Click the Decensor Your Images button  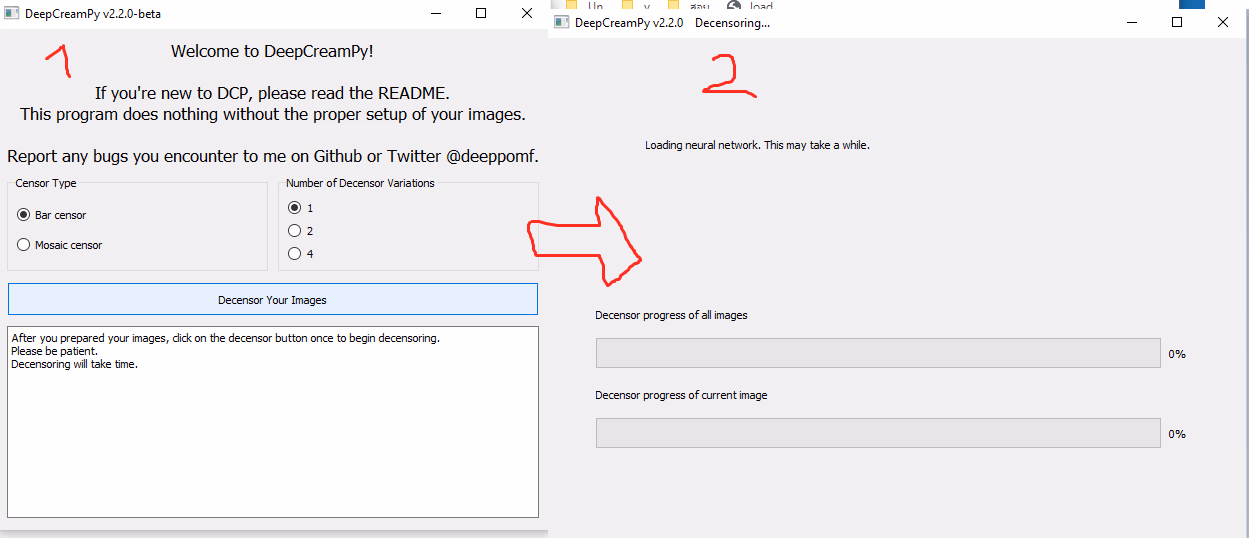coord(272,300)
